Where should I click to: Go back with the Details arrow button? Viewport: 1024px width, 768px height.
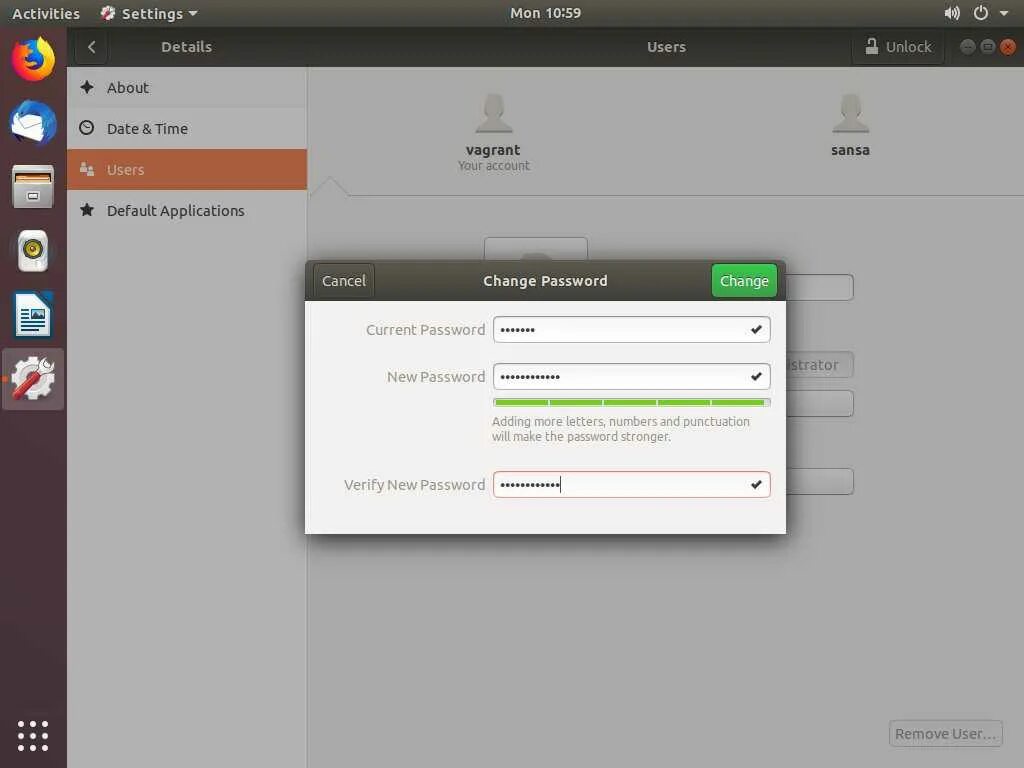[91, 47]
